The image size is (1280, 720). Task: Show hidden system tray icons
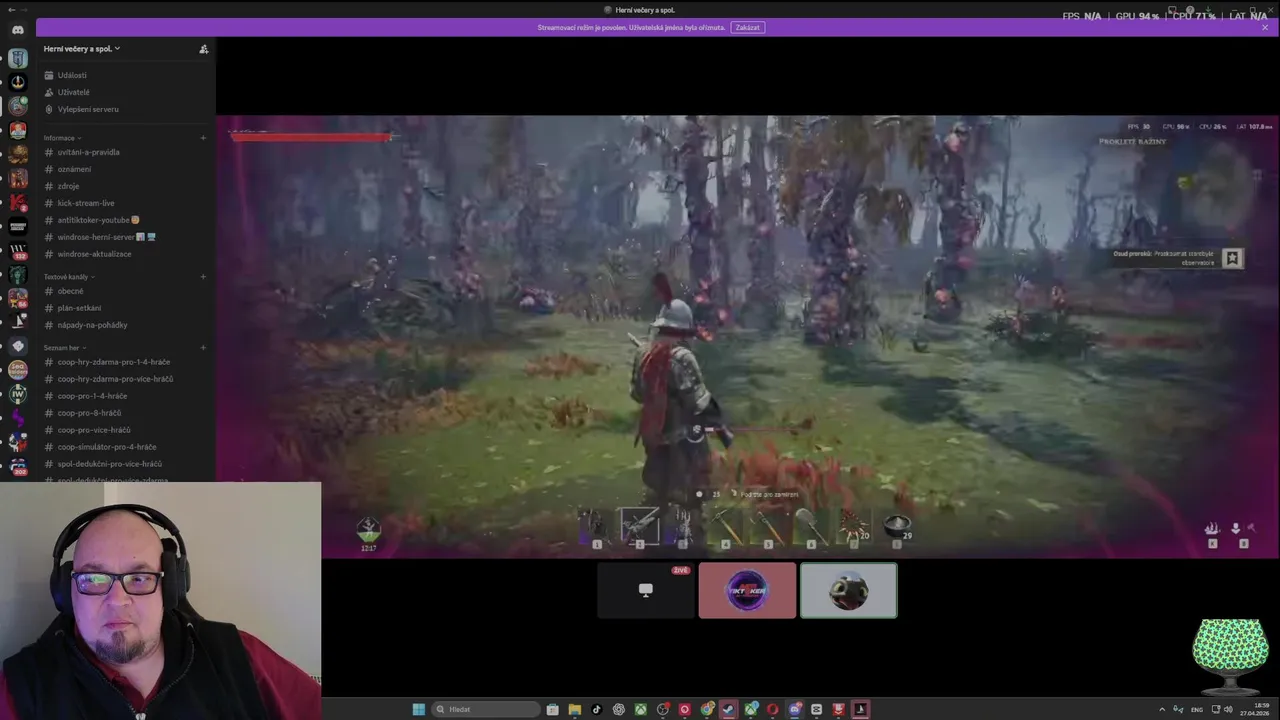[1161, 709]
